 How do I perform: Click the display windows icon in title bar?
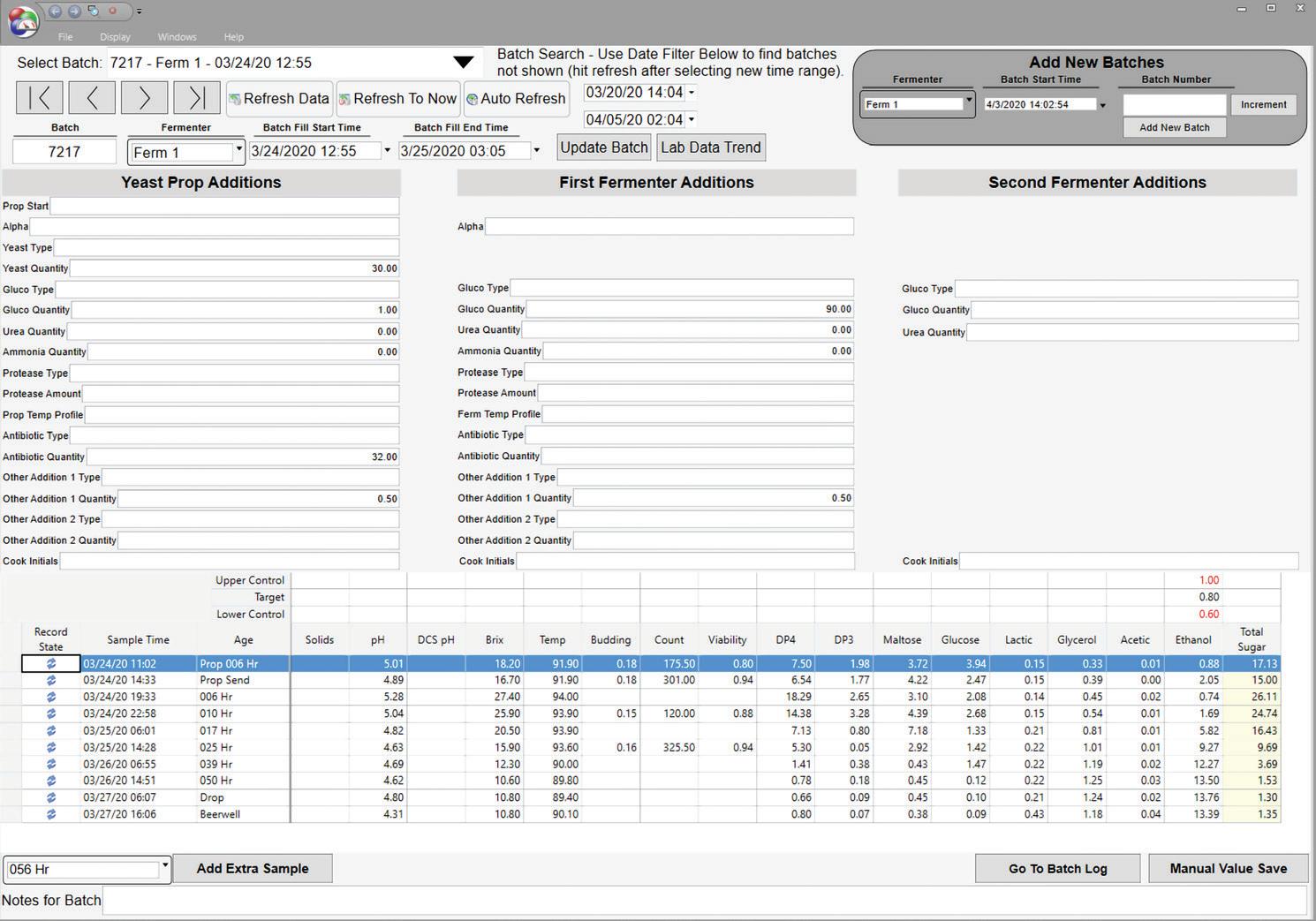point(94,11)
